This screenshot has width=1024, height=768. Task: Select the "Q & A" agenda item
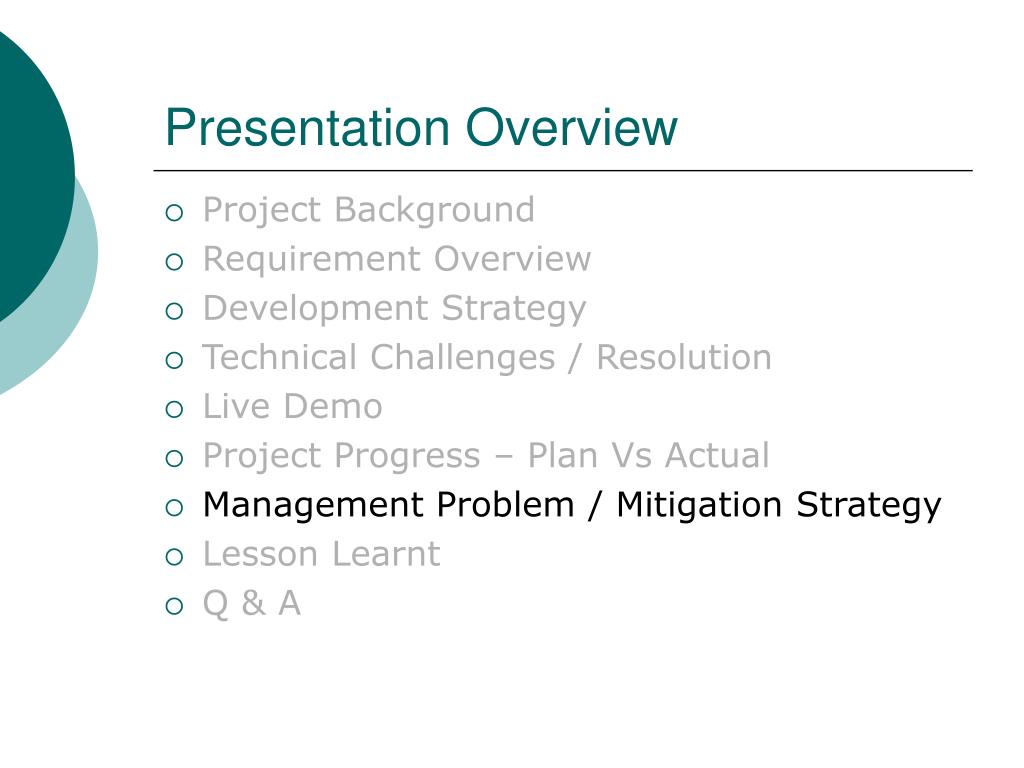click(x=251, y=603)
